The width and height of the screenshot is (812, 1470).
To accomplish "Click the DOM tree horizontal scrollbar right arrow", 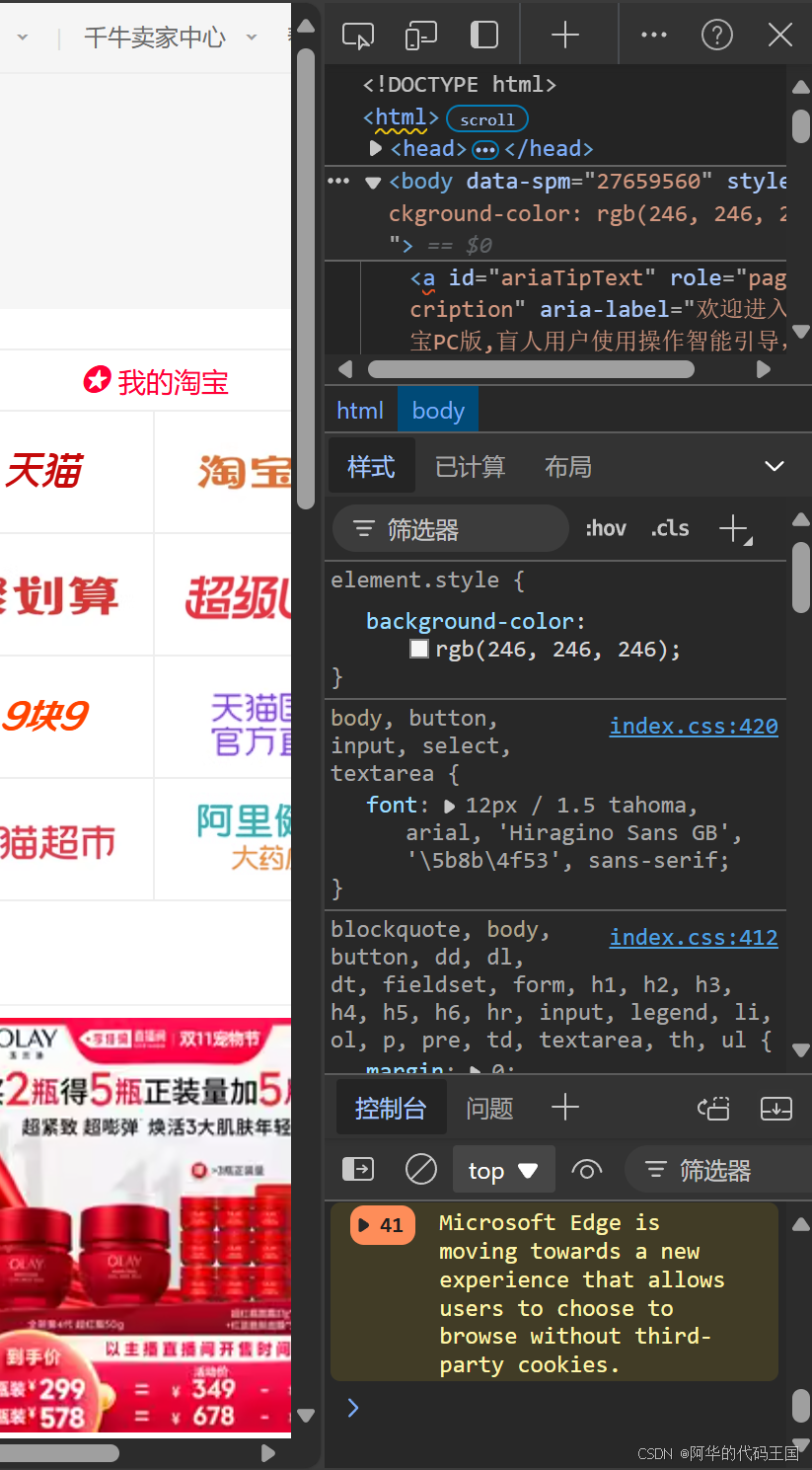I will 763,369.
